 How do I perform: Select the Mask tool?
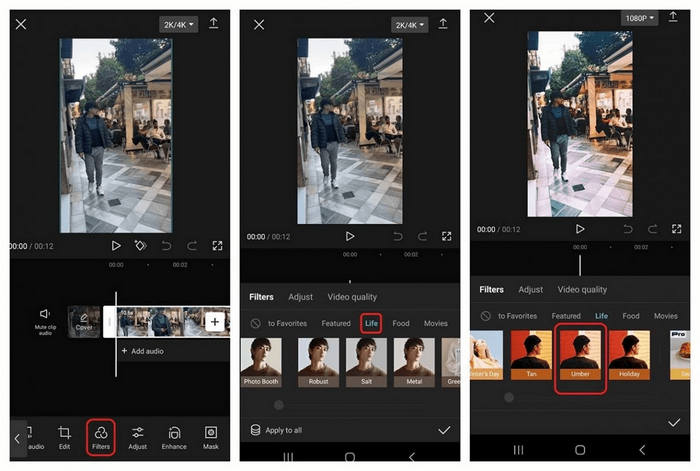click(x=211, y=436)
